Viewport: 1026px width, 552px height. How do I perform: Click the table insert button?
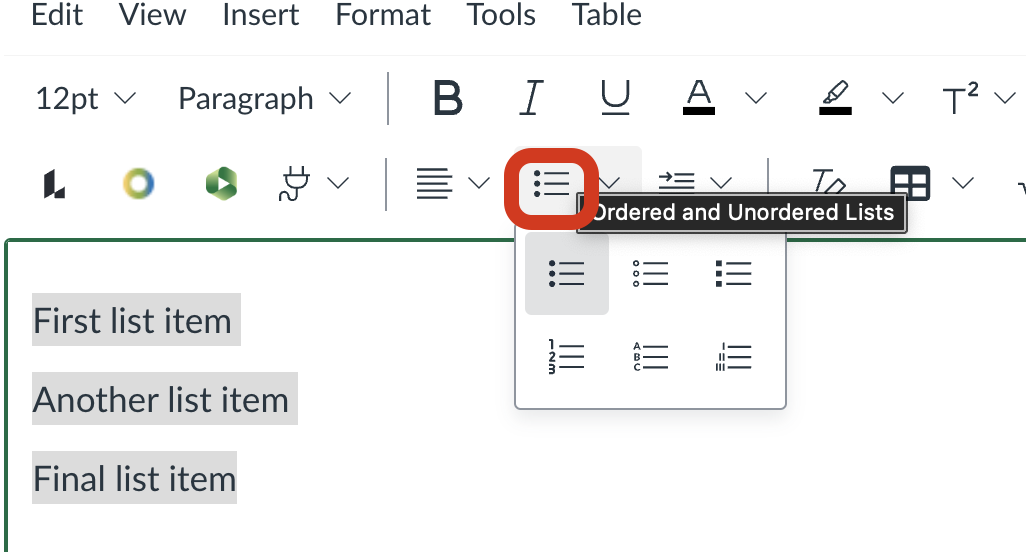[x=910, y=183]
